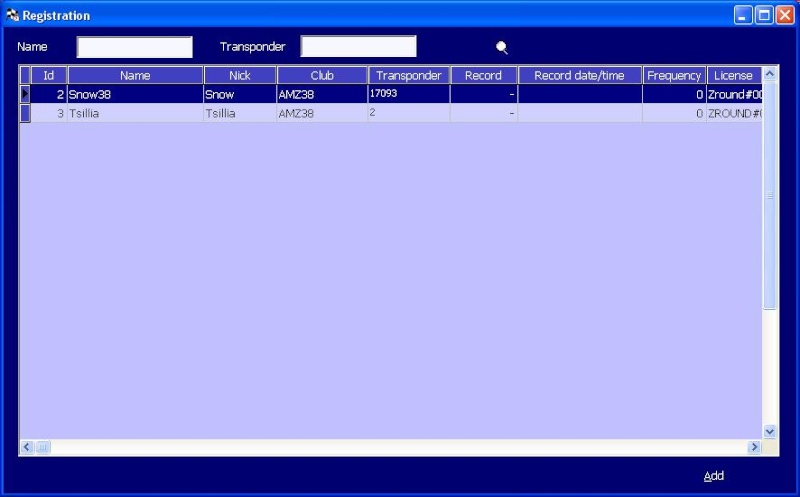Click the frequency 0 cell in Tsillia row
Screen dimensions: 800x497
point(674,113)
